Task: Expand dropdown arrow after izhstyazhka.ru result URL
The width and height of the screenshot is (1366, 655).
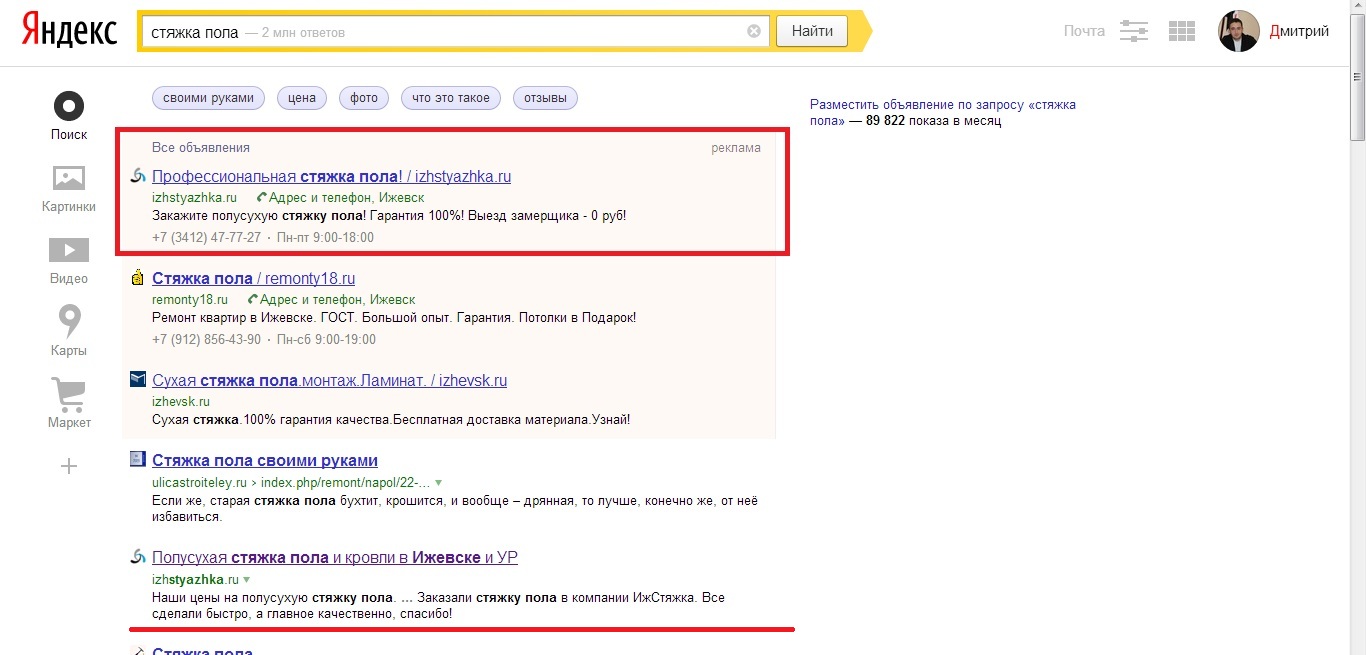Action: coord(246,579)
